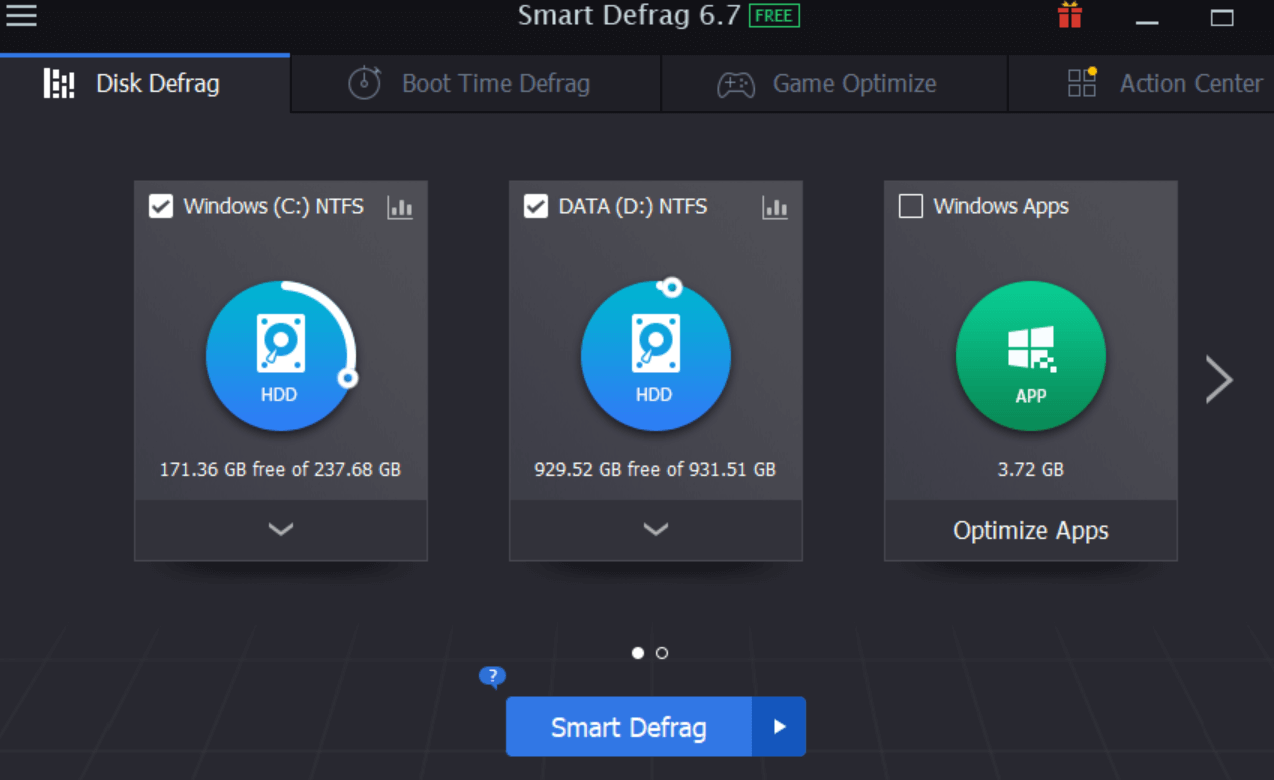
Task: Uncheck the Windows (C:) NTFS drive
Action: pos(161,206)
